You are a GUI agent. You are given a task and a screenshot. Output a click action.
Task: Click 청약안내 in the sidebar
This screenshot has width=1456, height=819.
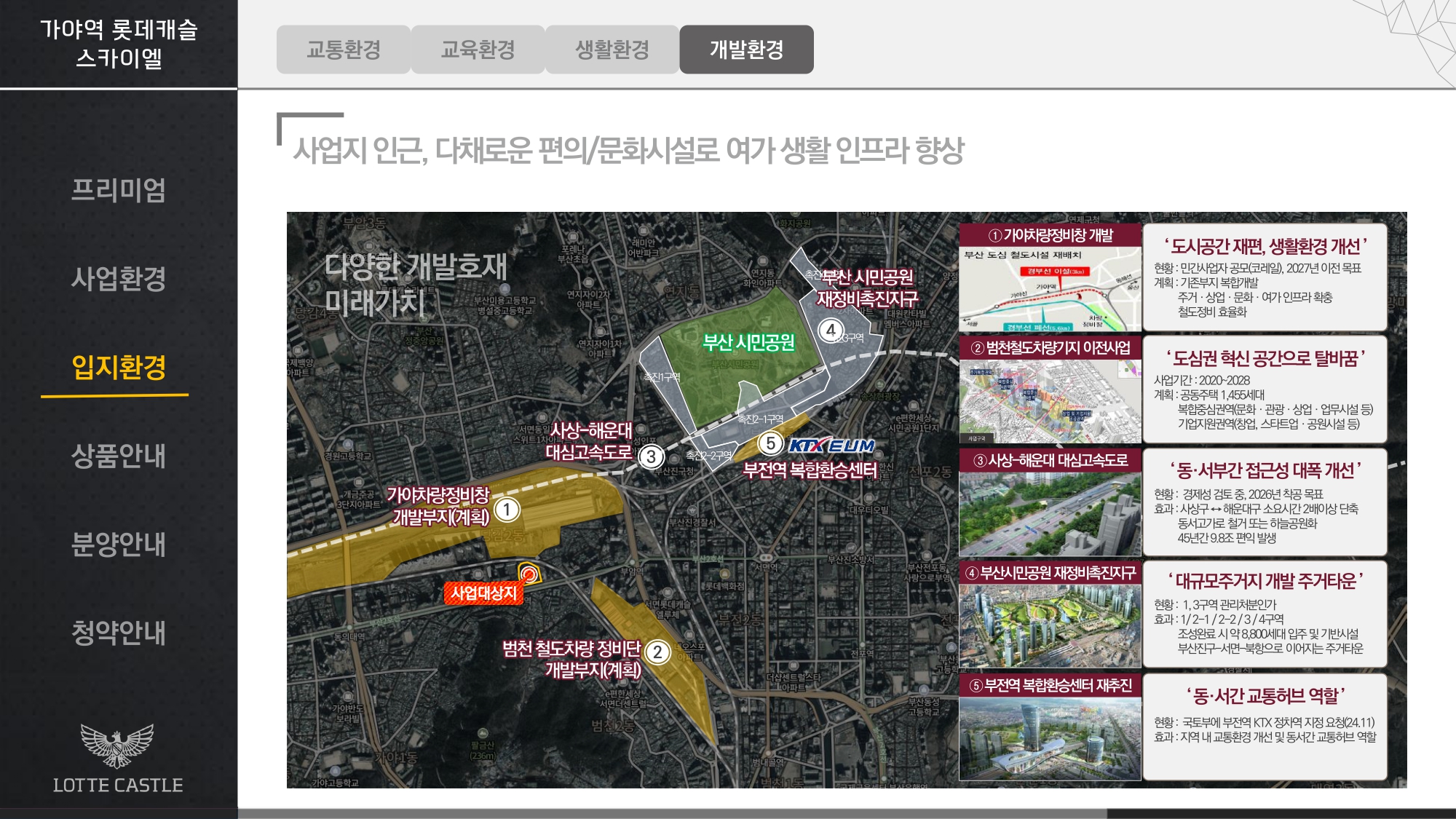(x=118, y=632)
